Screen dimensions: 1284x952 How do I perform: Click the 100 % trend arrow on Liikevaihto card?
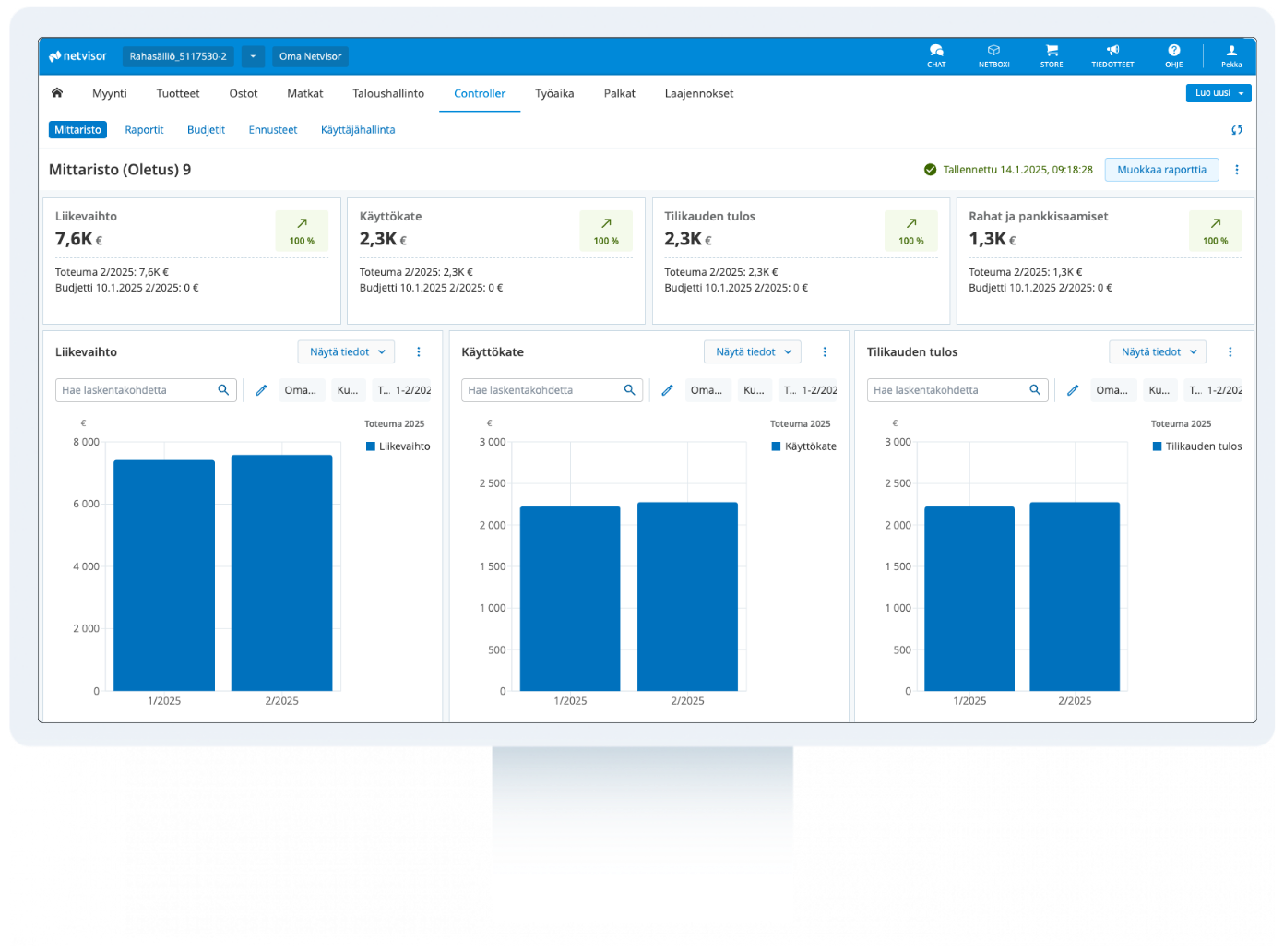tap(302, 231)
